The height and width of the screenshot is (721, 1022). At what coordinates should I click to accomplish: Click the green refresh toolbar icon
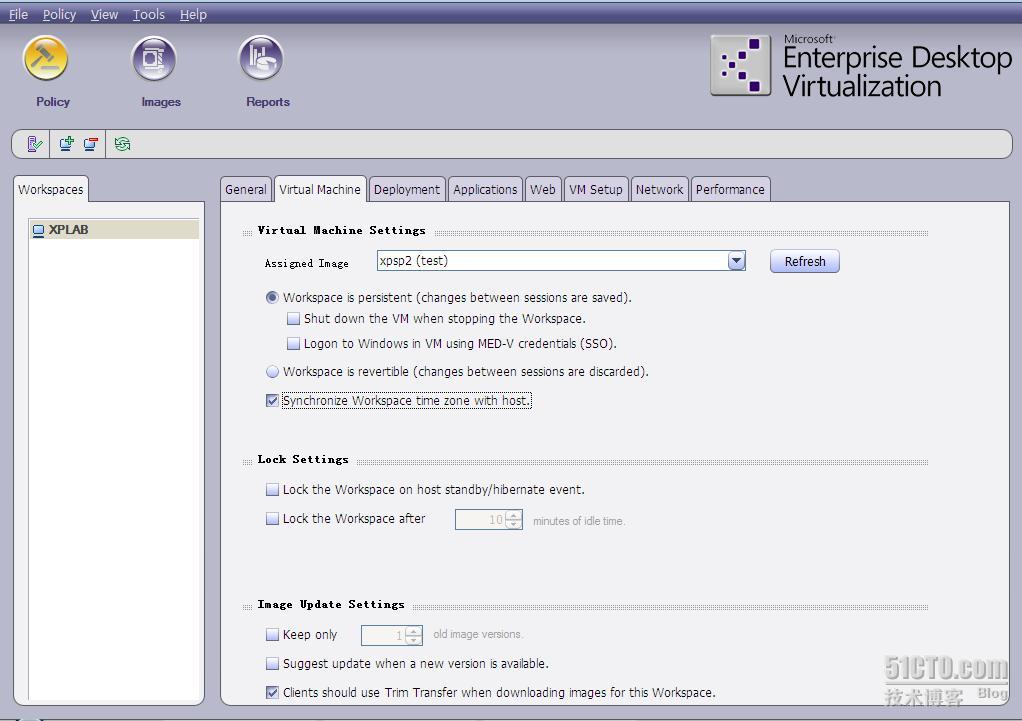click(123, 143)
